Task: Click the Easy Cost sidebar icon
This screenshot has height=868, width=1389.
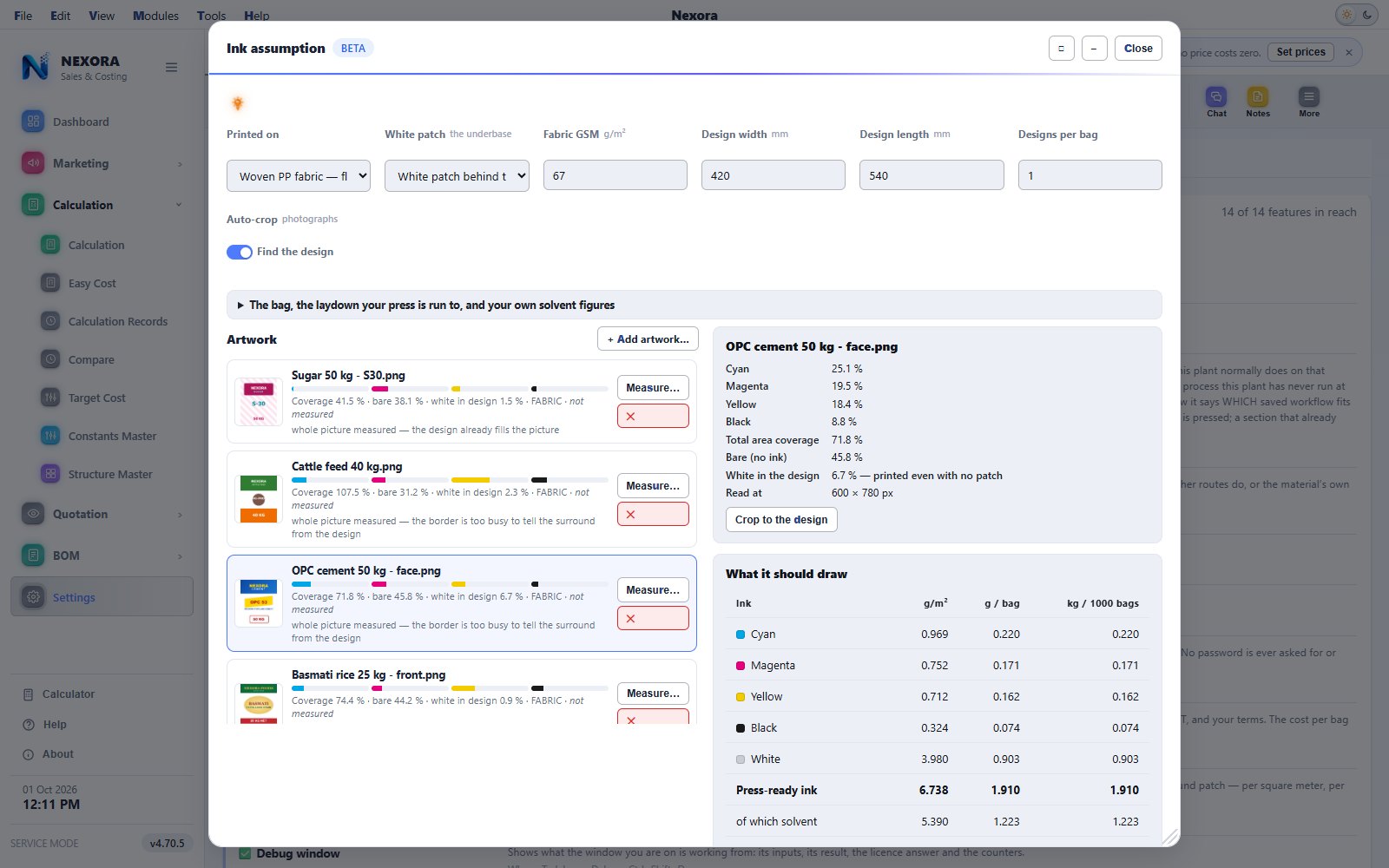Action: point(50,283)
